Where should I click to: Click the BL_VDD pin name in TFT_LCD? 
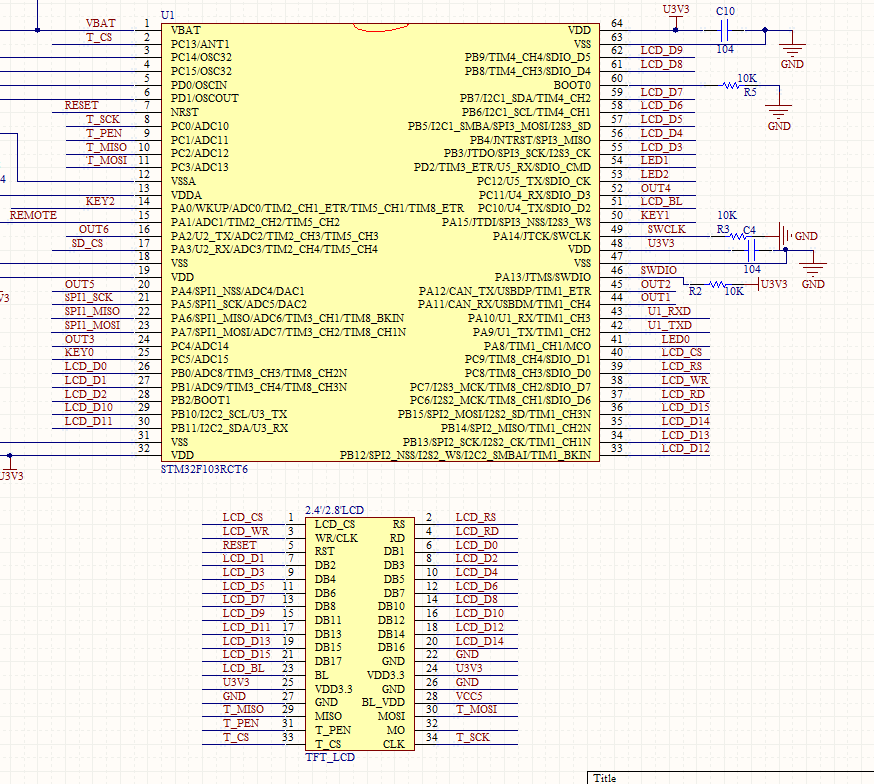click(x=383, y=702)
